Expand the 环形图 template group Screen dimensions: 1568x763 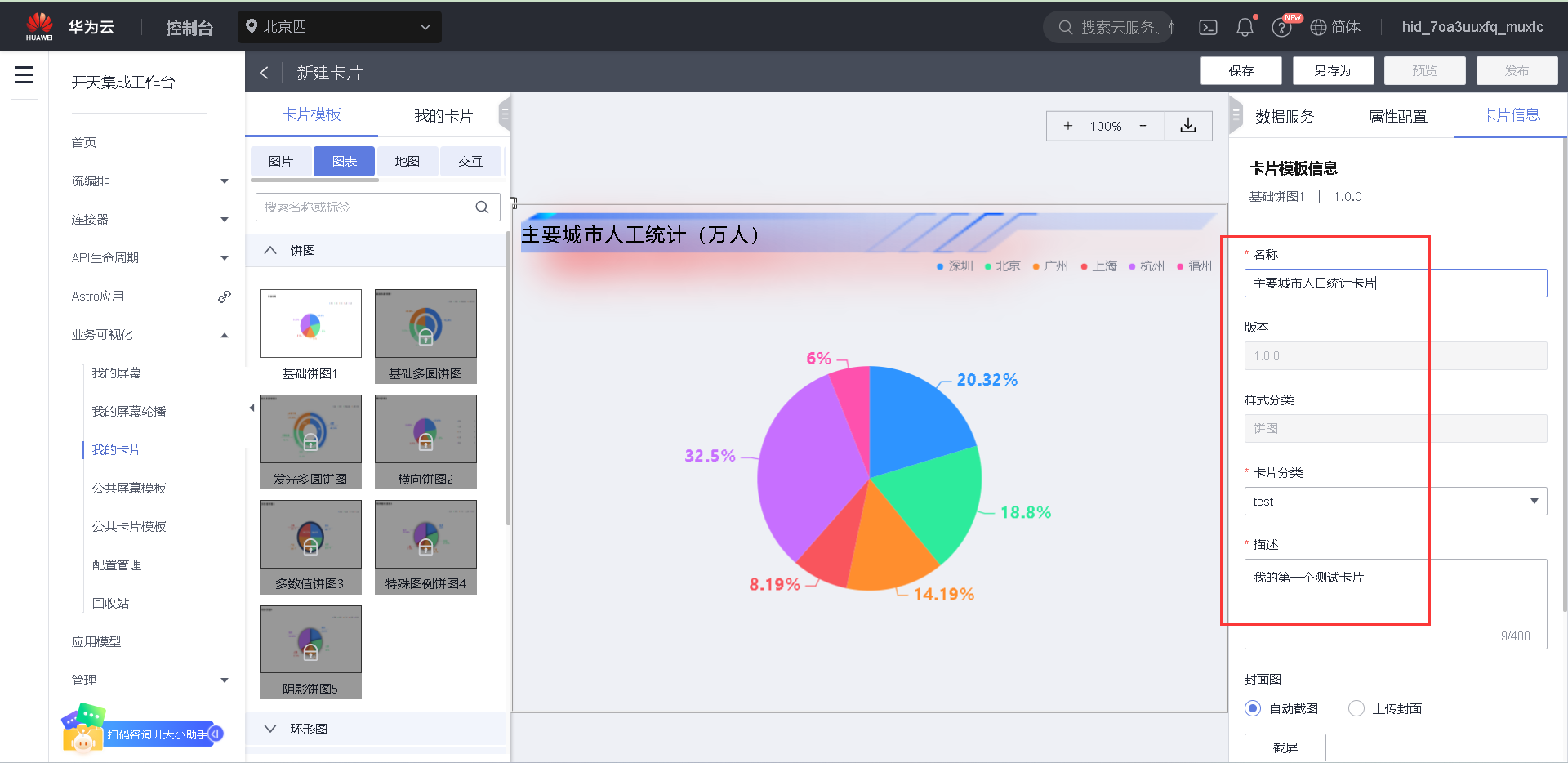coord(270,729)
